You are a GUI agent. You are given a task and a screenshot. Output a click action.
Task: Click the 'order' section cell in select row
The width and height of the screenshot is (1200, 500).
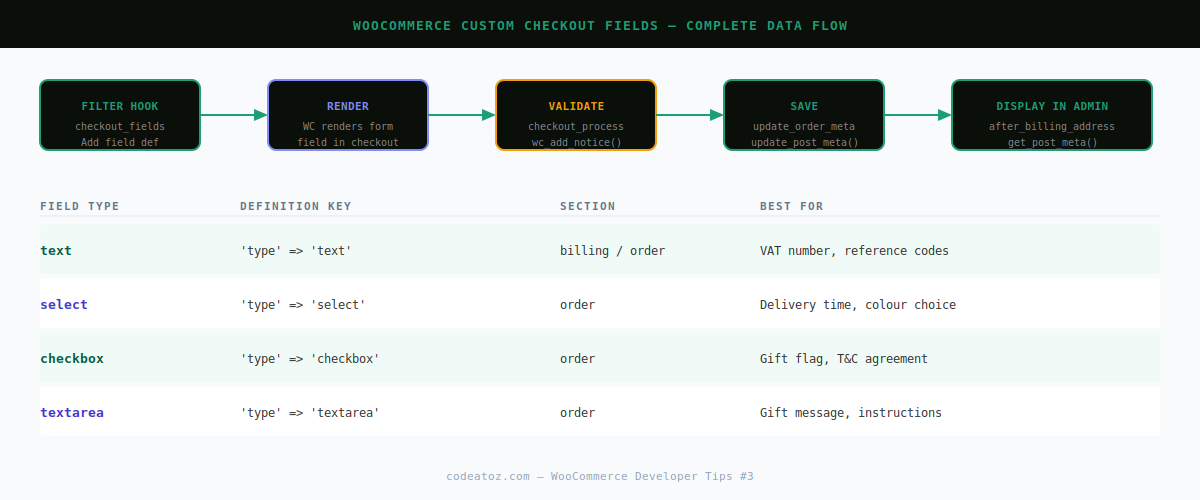(x=577, y=304)
